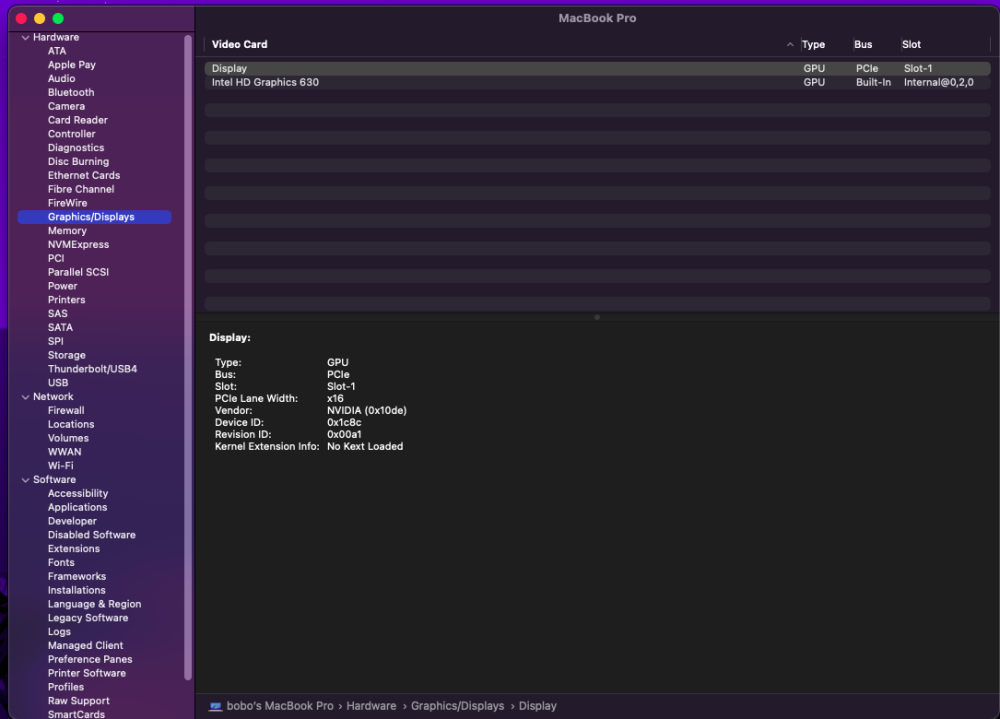Open the PCI hardware entry
The image size is (1000, 719).
[x=56, y=258]
